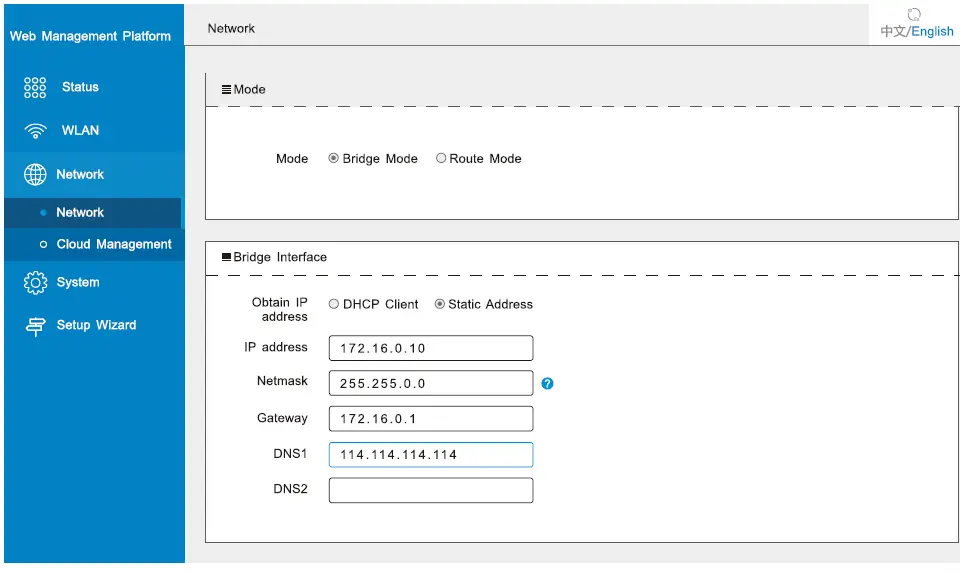This screenshot has height=573, width=979.
Task: Click the Mode section header list icon
Action: coord(226,89)
